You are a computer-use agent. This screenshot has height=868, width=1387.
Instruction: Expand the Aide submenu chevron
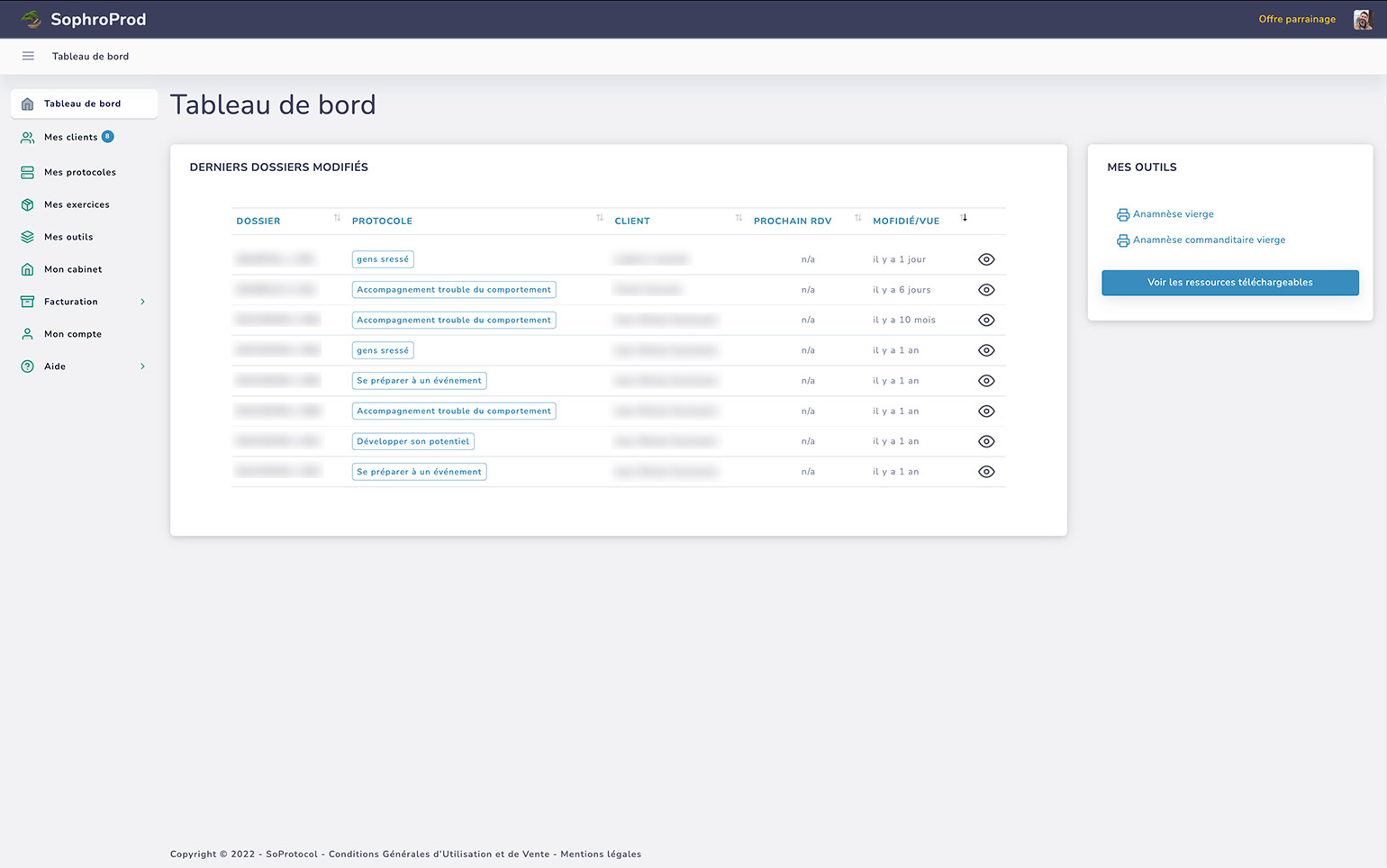142,366
